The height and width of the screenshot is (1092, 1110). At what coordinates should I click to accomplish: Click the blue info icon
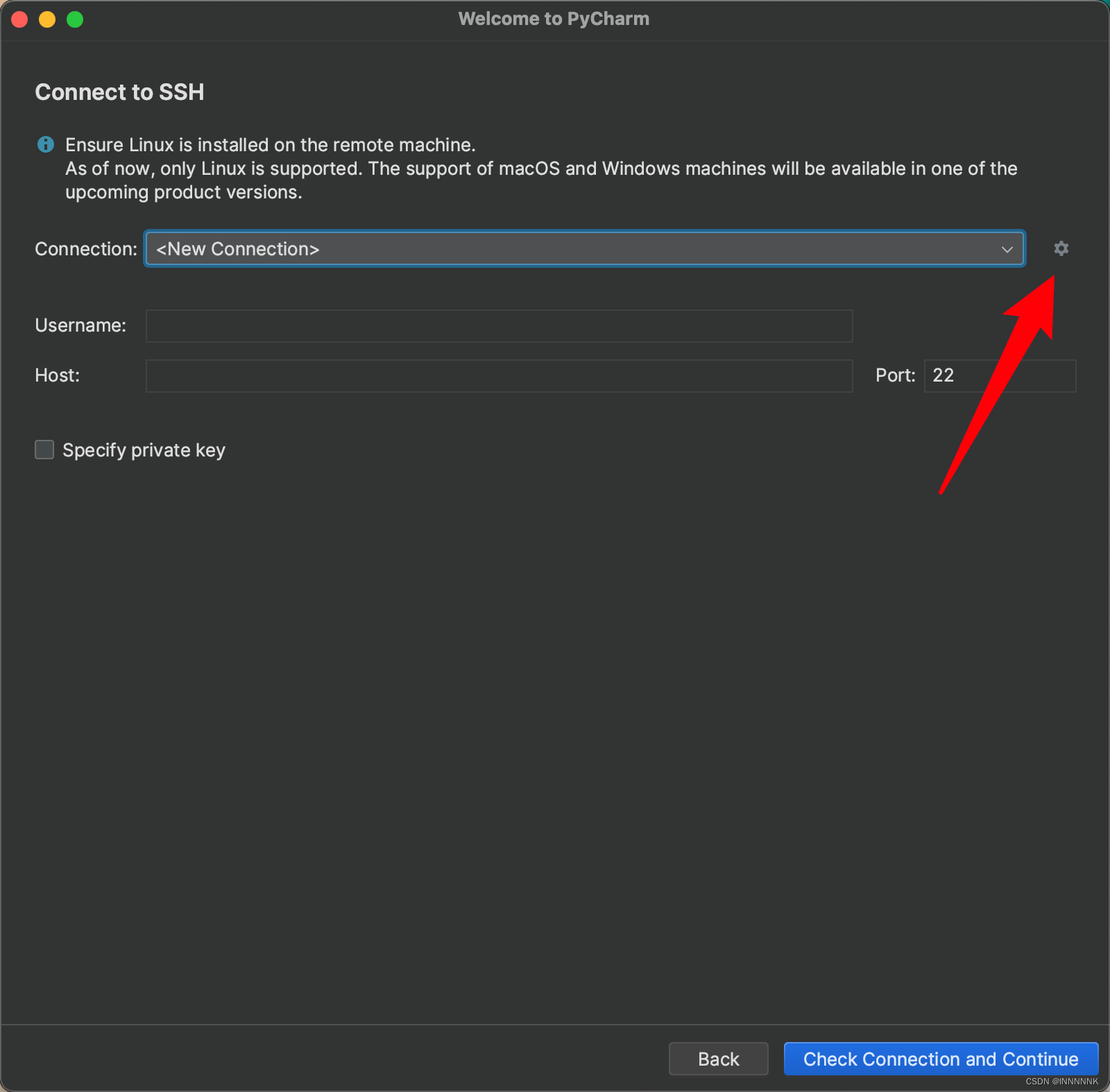point(45,144)
